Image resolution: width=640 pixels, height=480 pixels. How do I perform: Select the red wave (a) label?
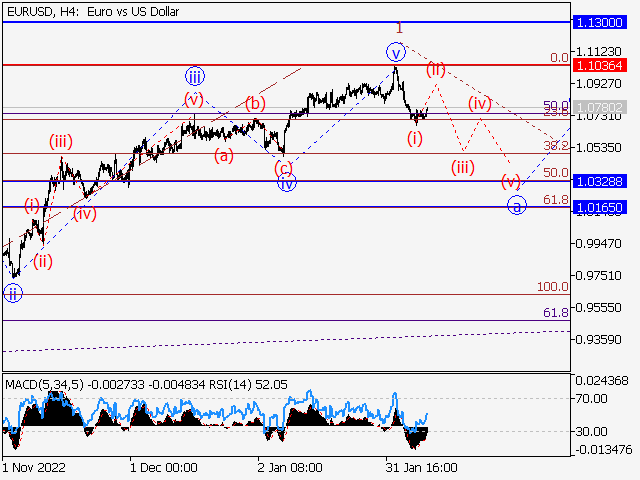pos(223,155)
